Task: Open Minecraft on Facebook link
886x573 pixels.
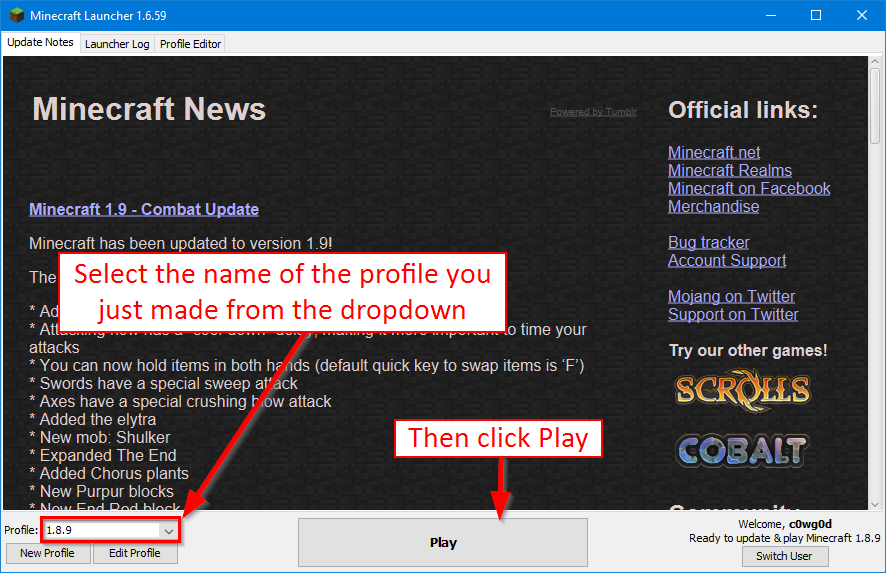Action: [x=749, y=189]
